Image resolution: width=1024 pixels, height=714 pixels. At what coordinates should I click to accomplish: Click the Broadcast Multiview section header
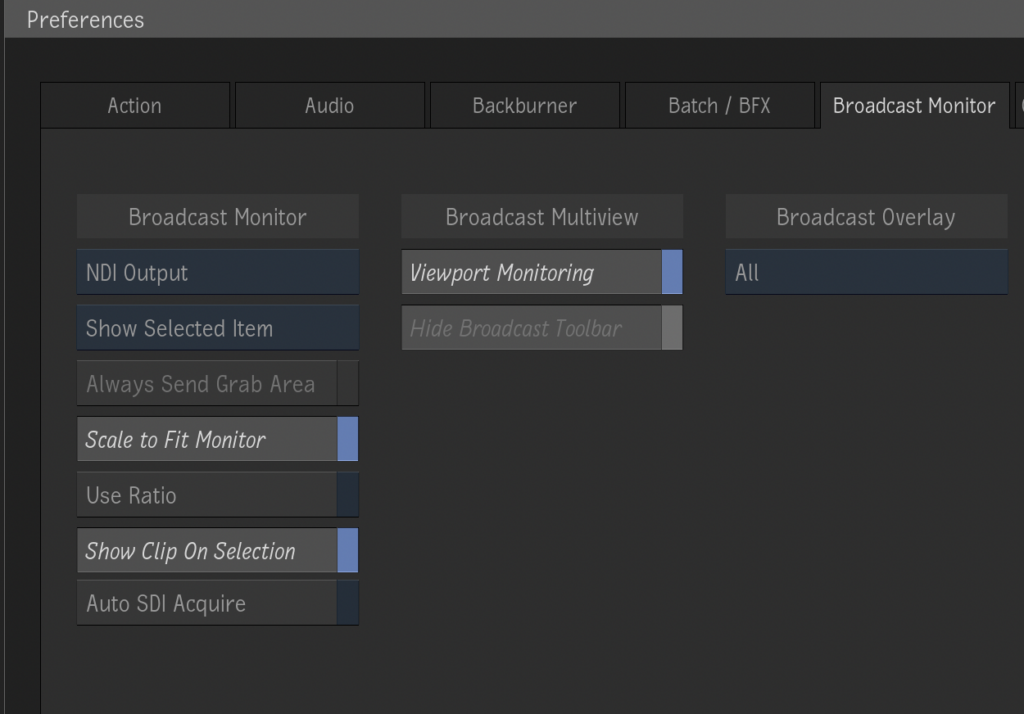tap(541, 216)
